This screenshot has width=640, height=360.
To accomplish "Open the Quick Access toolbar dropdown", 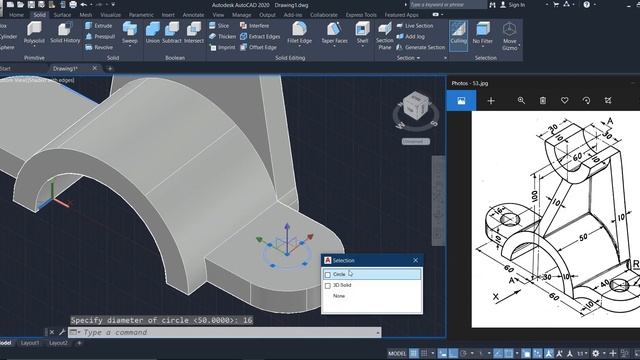I will tap(113, 5).
